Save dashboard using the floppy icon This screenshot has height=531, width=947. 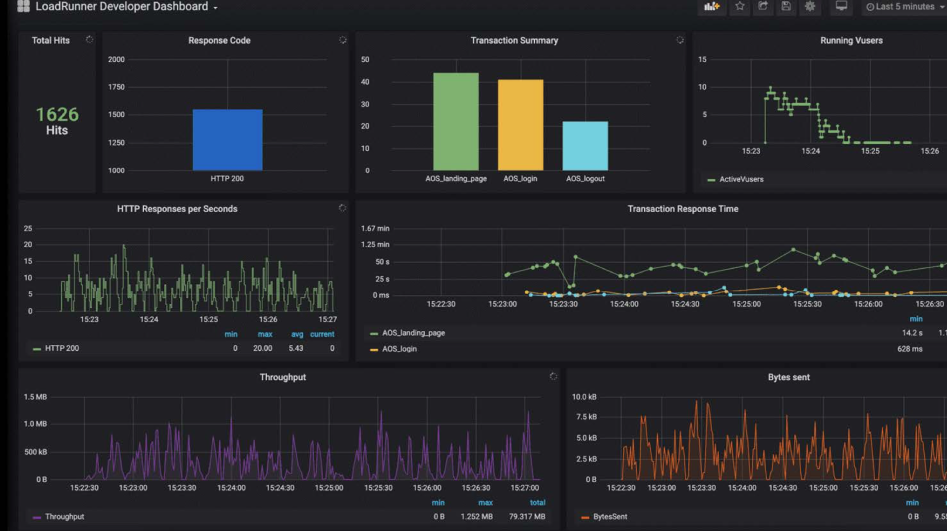787,7
